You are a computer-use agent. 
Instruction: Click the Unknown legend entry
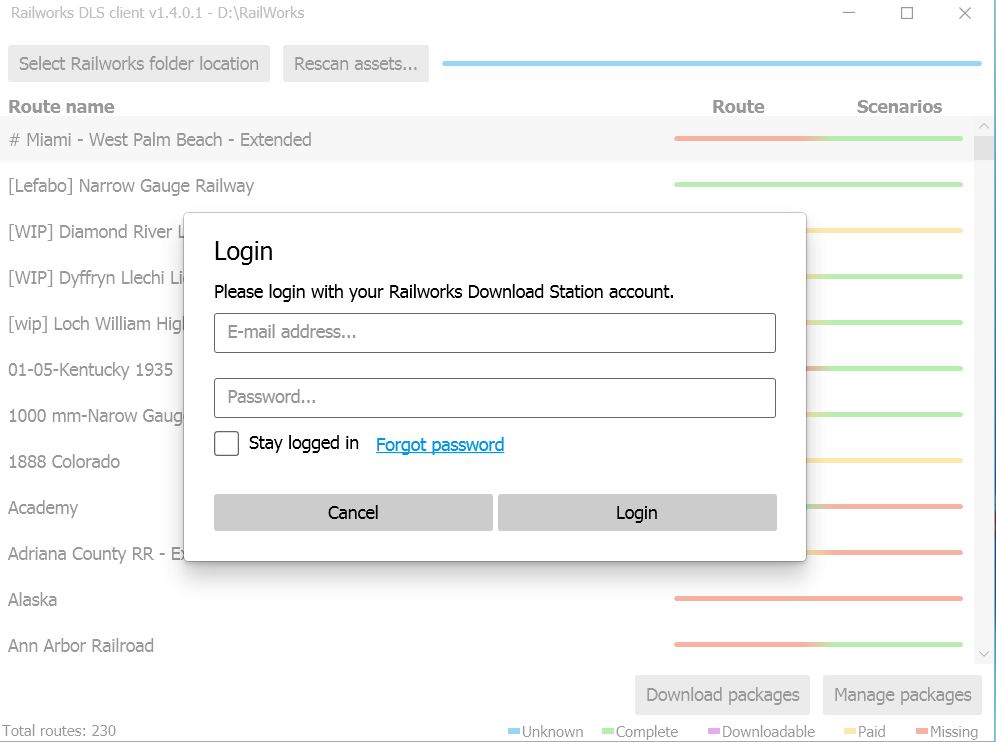(x=546, y=731)
